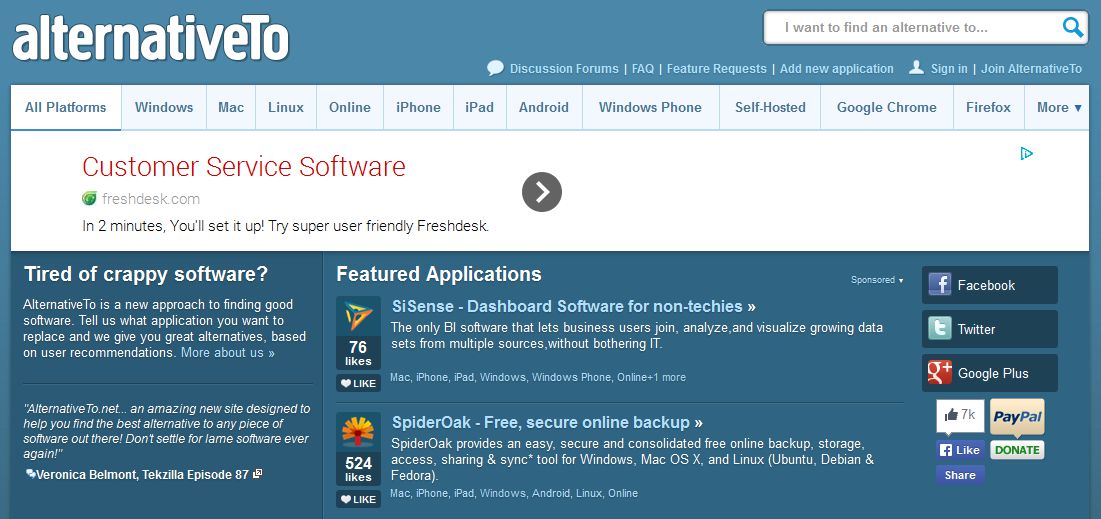Click SiSense's 76 likes counter
Viewport: 1101px width, 519px height.
click(358, 353)
